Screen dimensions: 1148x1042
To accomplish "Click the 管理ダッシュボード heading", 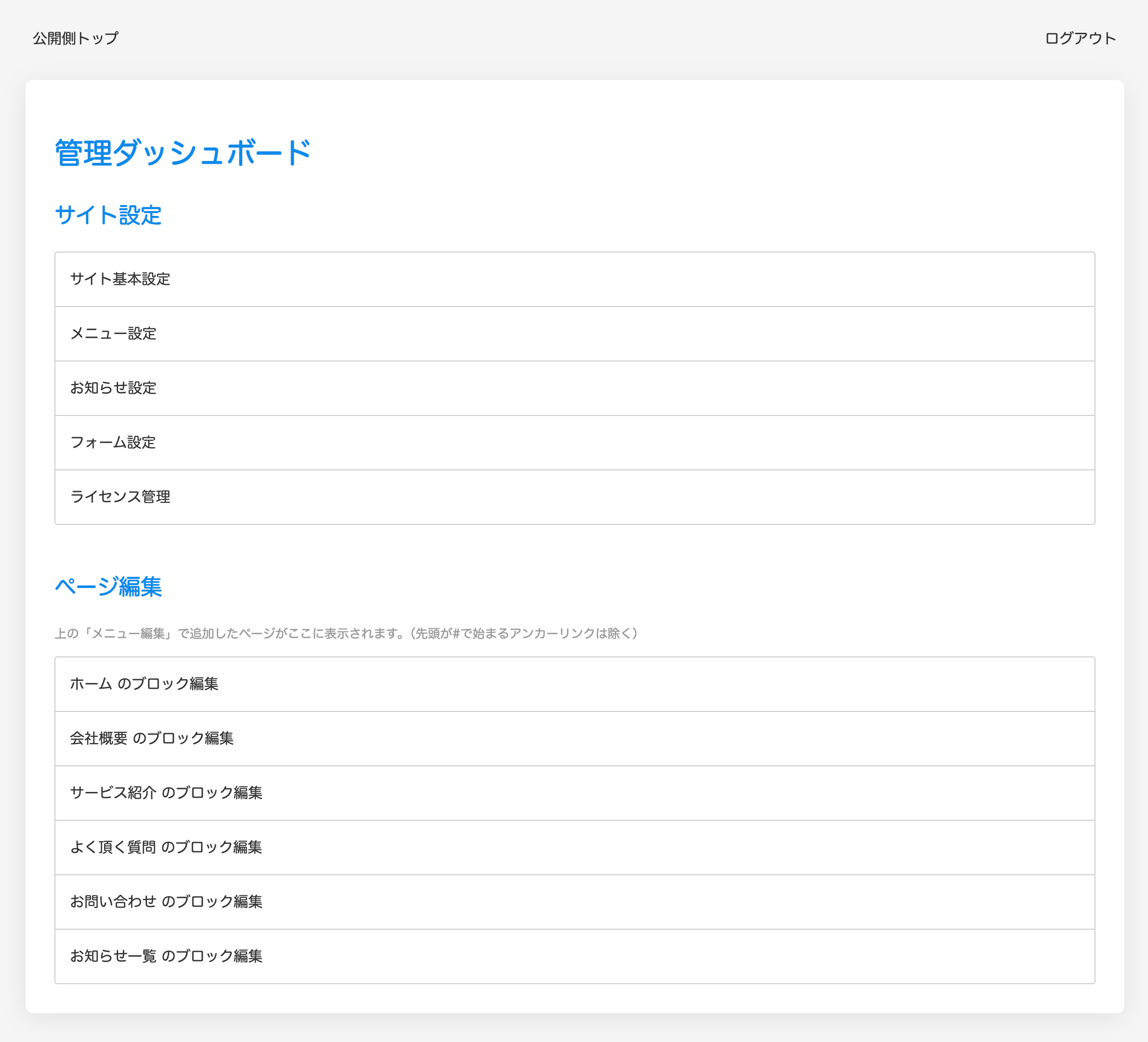I will tap(183, 153).
